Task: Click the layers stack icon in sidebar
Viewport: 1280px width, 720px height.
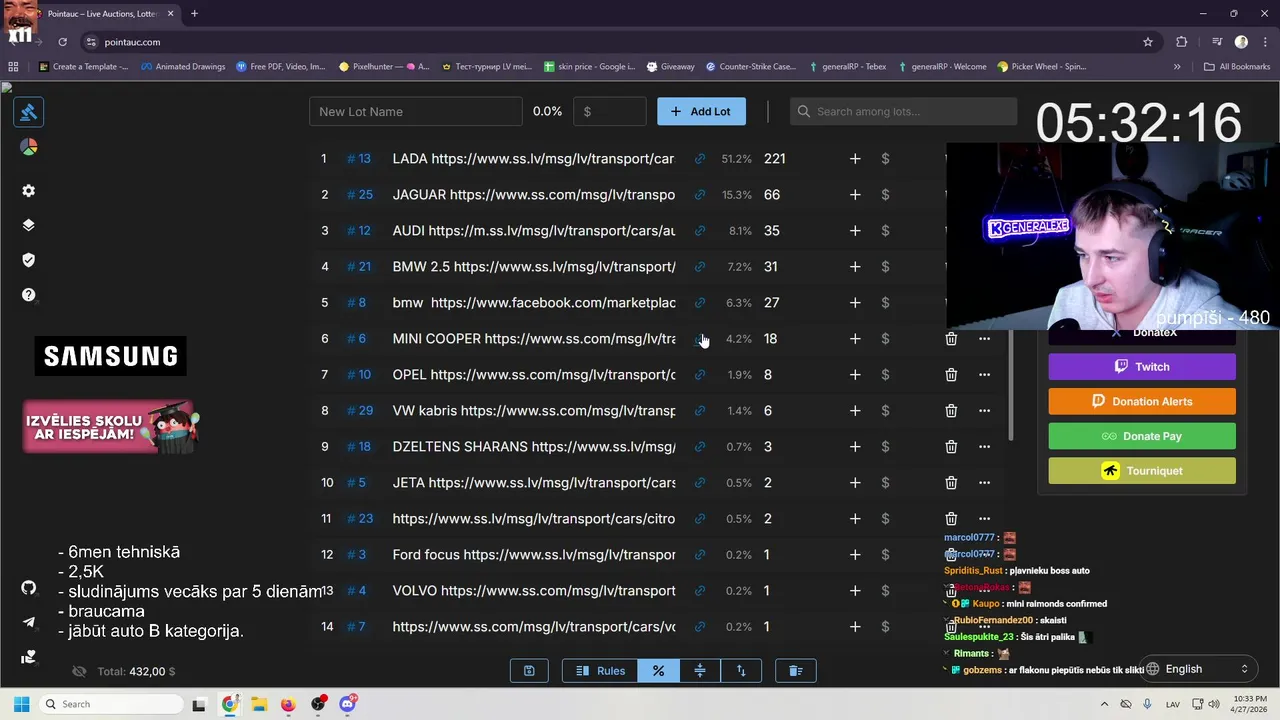Action: [29, 225]
